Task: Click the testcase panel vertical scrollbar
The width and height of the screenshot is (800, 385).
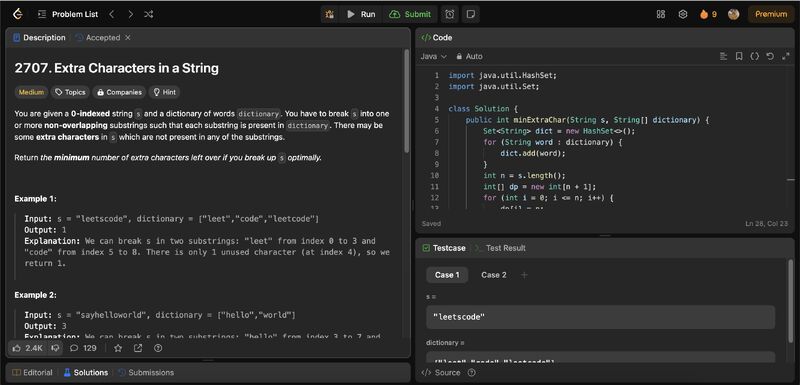Action: click(791, 301)
